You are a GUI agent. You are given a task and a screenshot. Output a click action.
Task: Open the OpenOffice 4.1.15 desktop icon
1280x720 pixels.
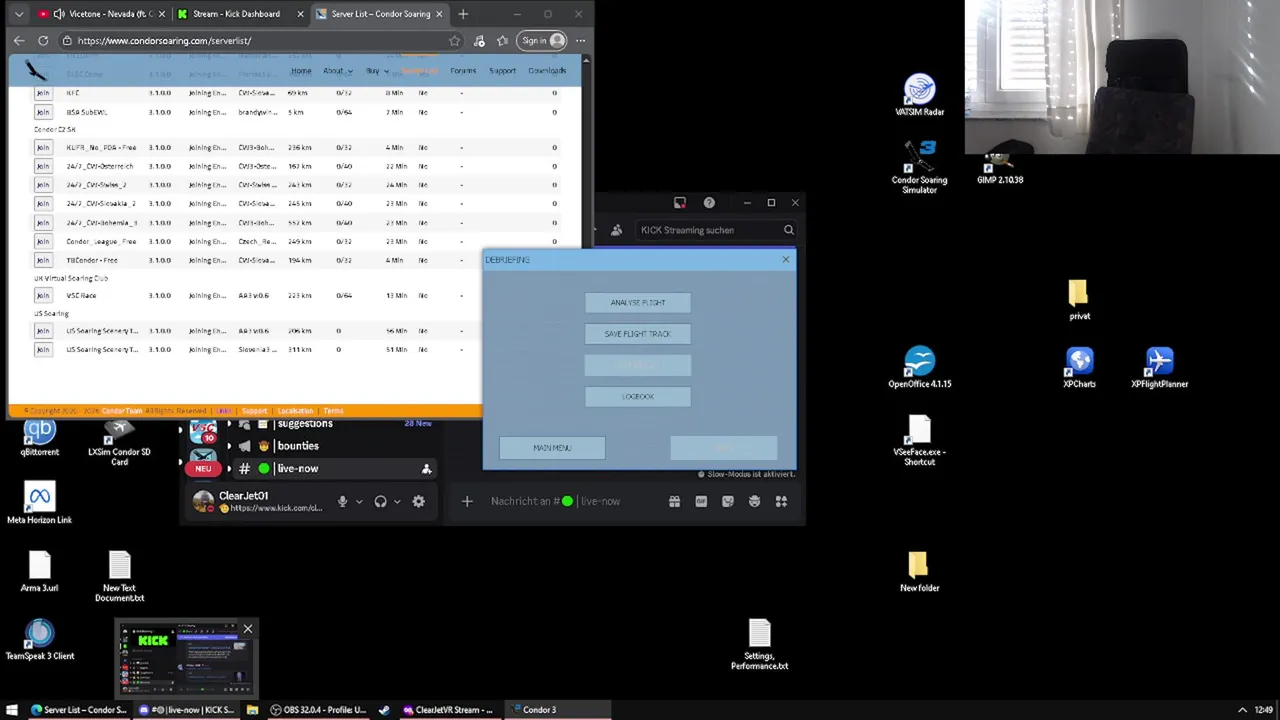919,368
